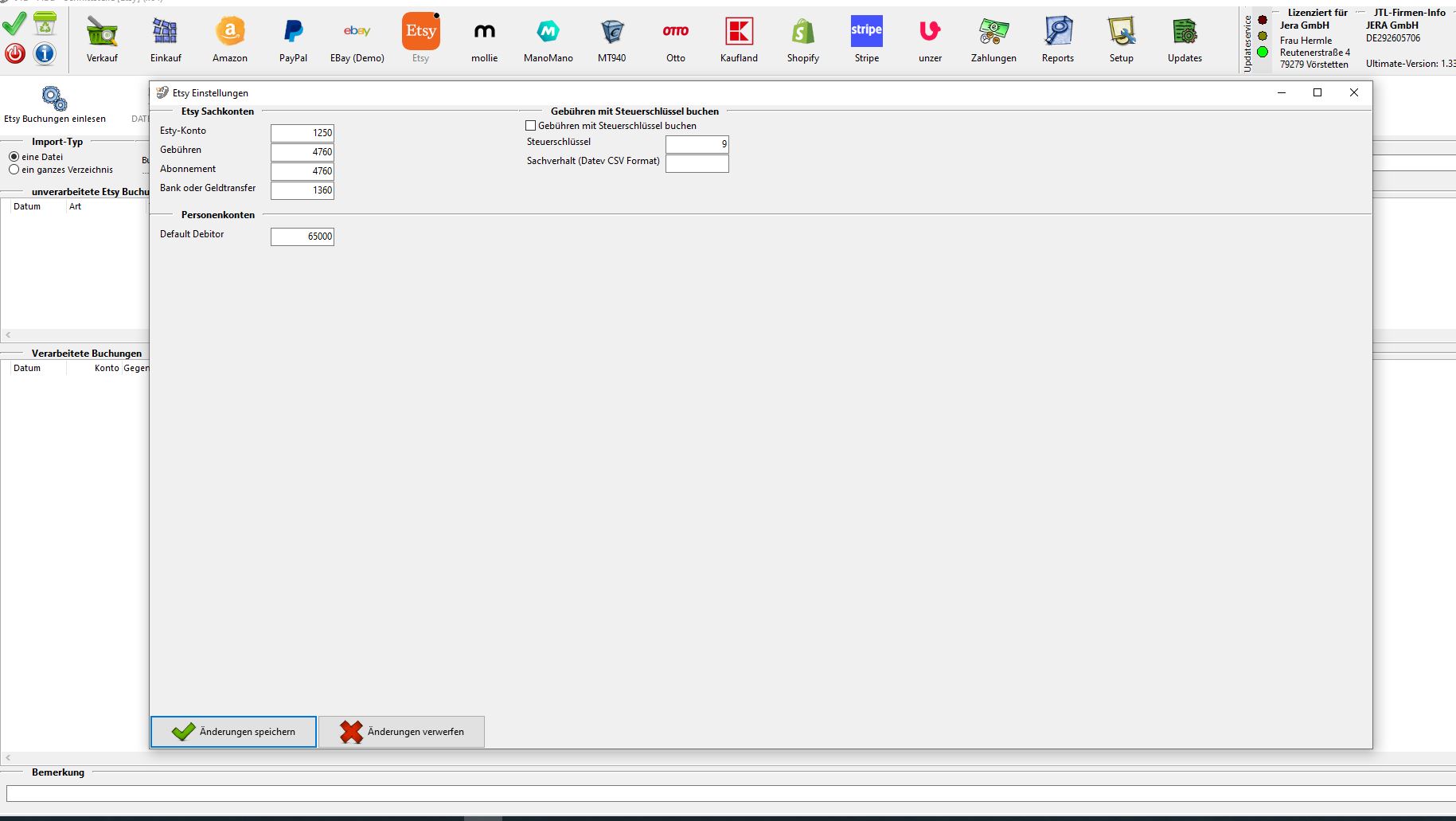Enable Gebühren mit Steuerschlüssel buchen checkbox
The height and width of the screenshot is (821, 1456).
(x=531, y=126)
